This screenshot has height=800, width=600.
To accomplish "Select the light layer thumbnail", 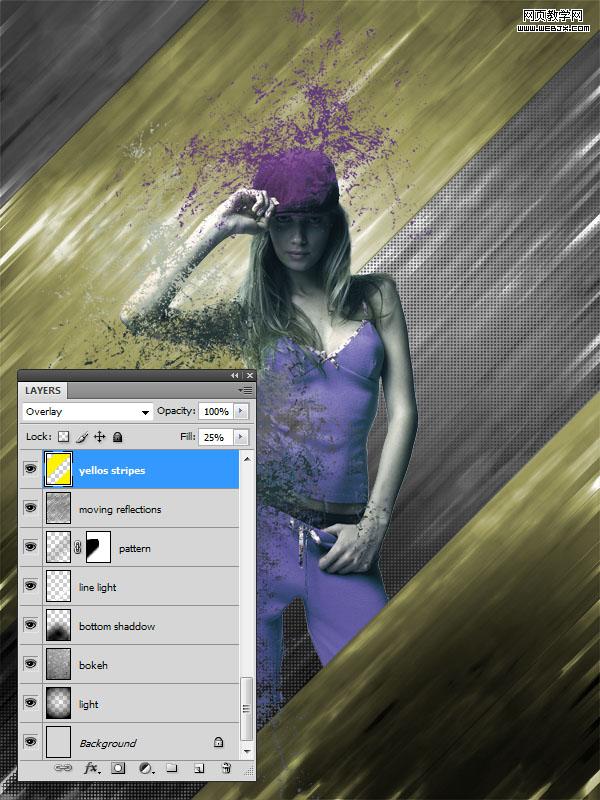I will tap(59, 703).
